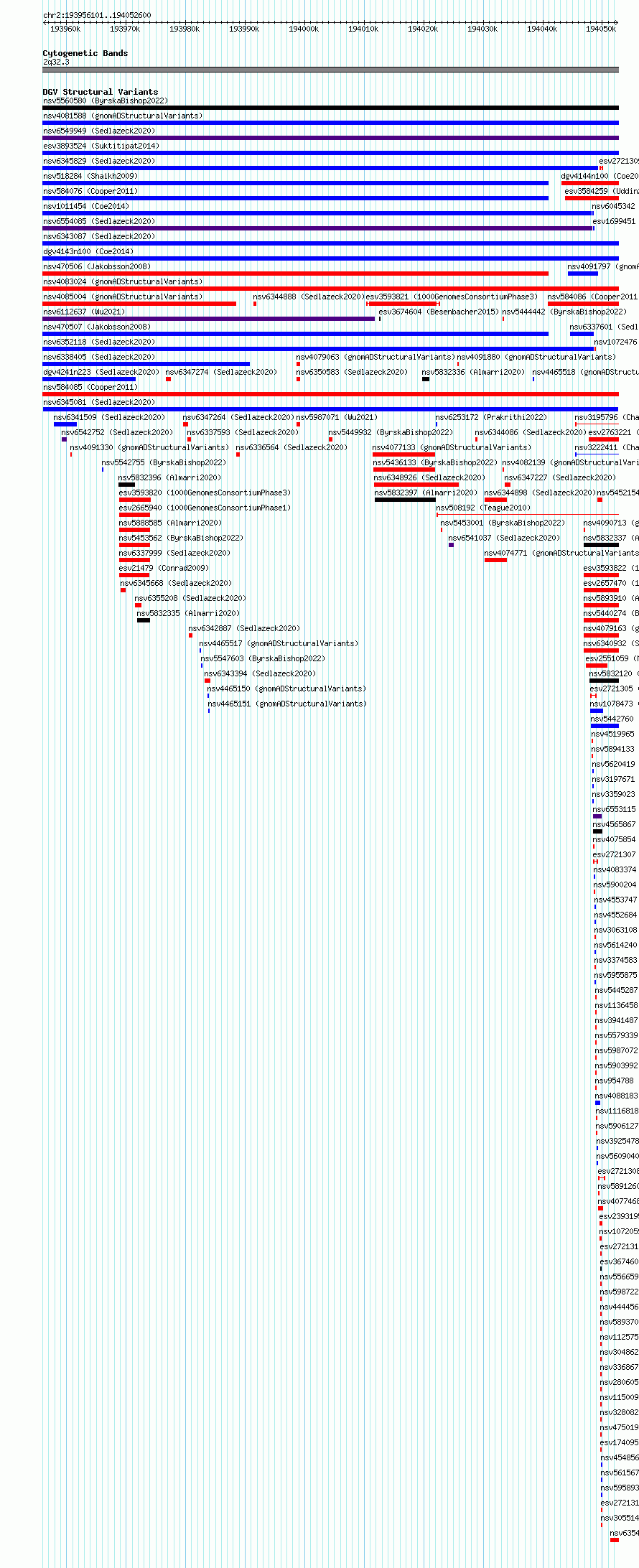
Task: Click the nsv5547603 (ByrskaBishop2022) label
Action: click(263, 658)
